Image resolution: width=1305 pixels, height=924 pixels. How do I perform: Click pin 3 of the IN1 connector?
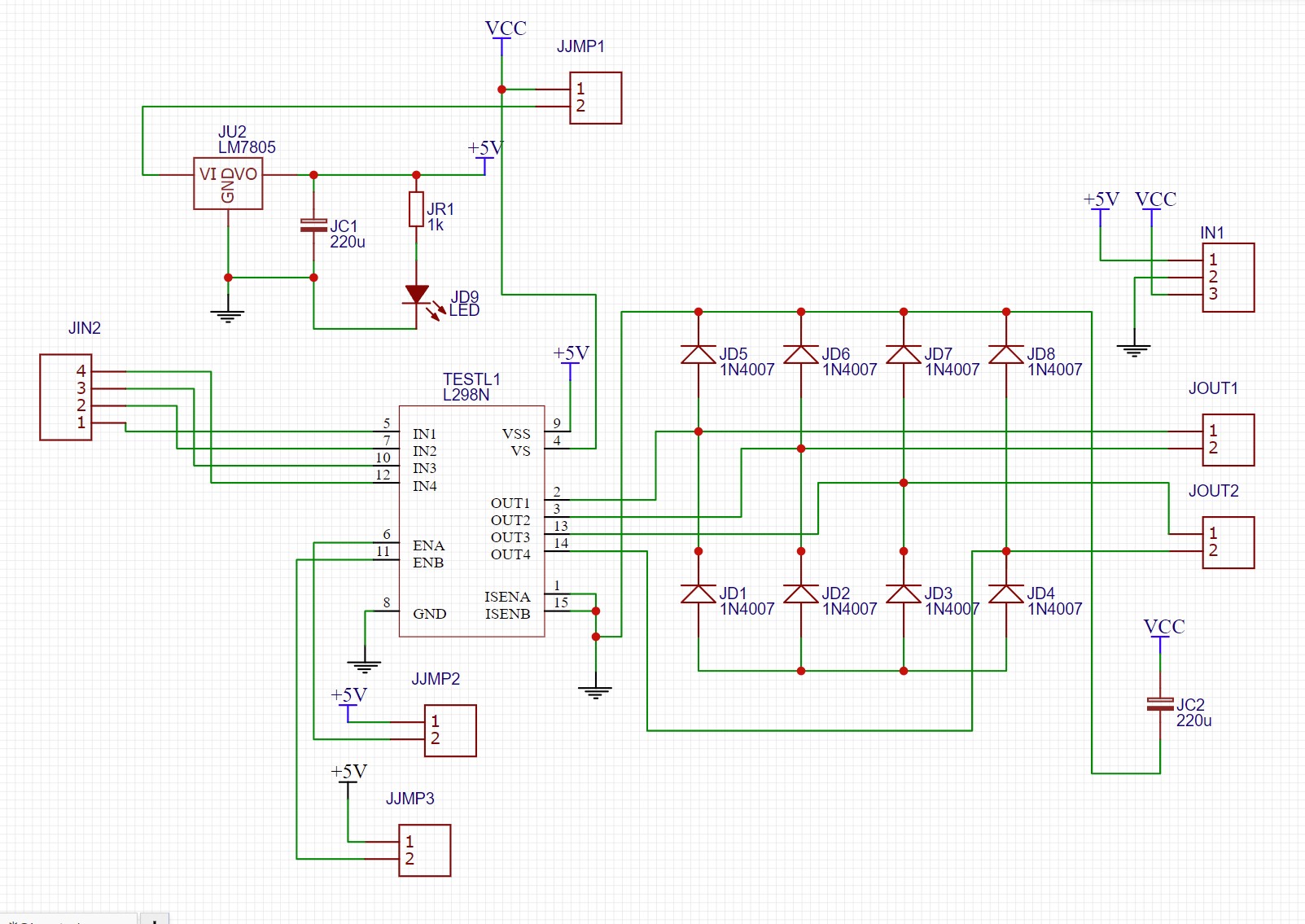(x=1213, y=294)
